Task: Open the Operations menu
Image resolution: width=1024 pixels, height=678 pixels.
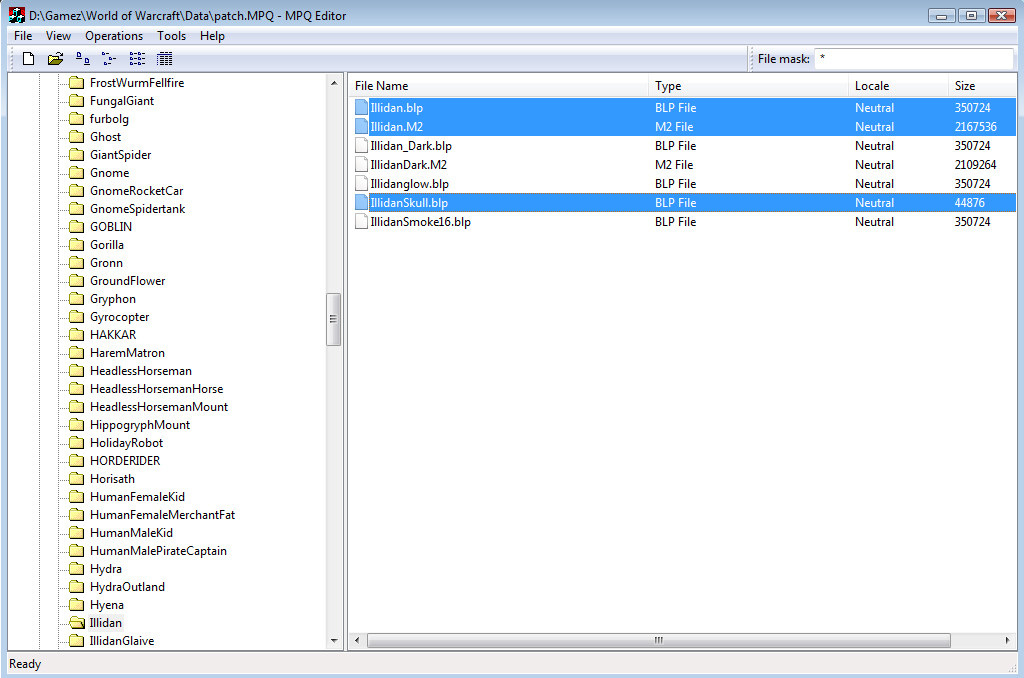Action: pos(114,36)
